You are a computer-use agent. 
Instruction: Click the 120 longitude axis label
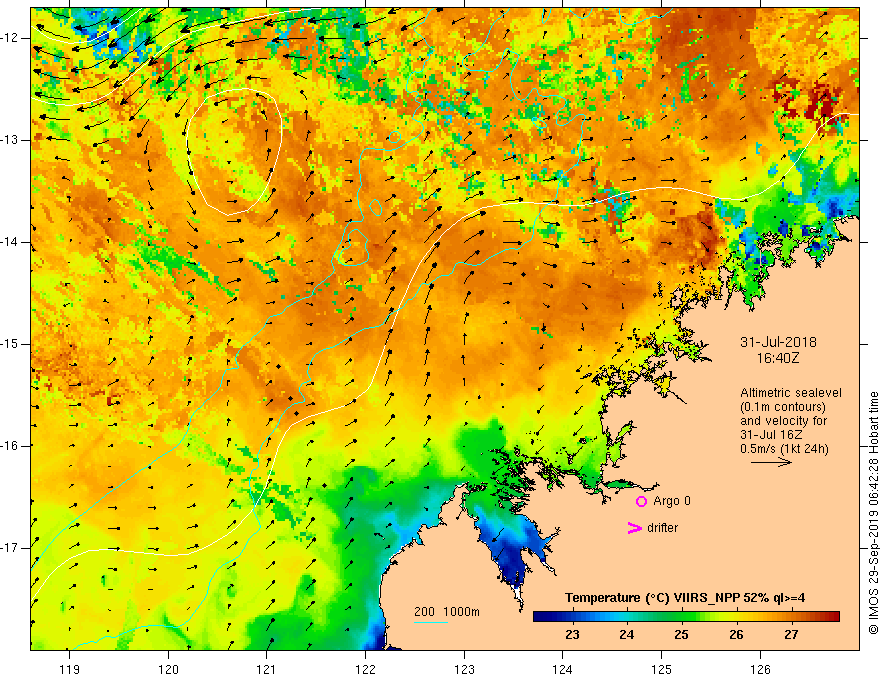[x=168, y=669]
